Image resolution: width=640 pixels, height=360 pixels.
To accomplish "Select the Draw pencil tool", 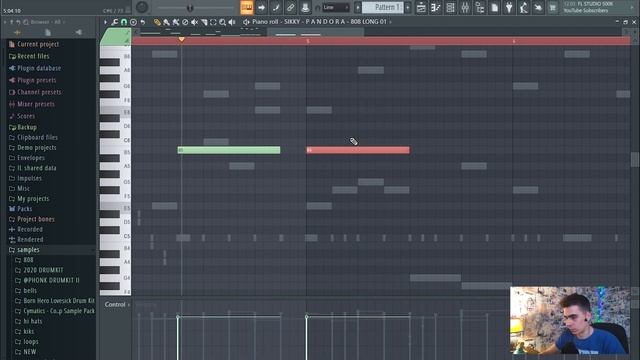I will pyautogui.click(x=157, y=22).
